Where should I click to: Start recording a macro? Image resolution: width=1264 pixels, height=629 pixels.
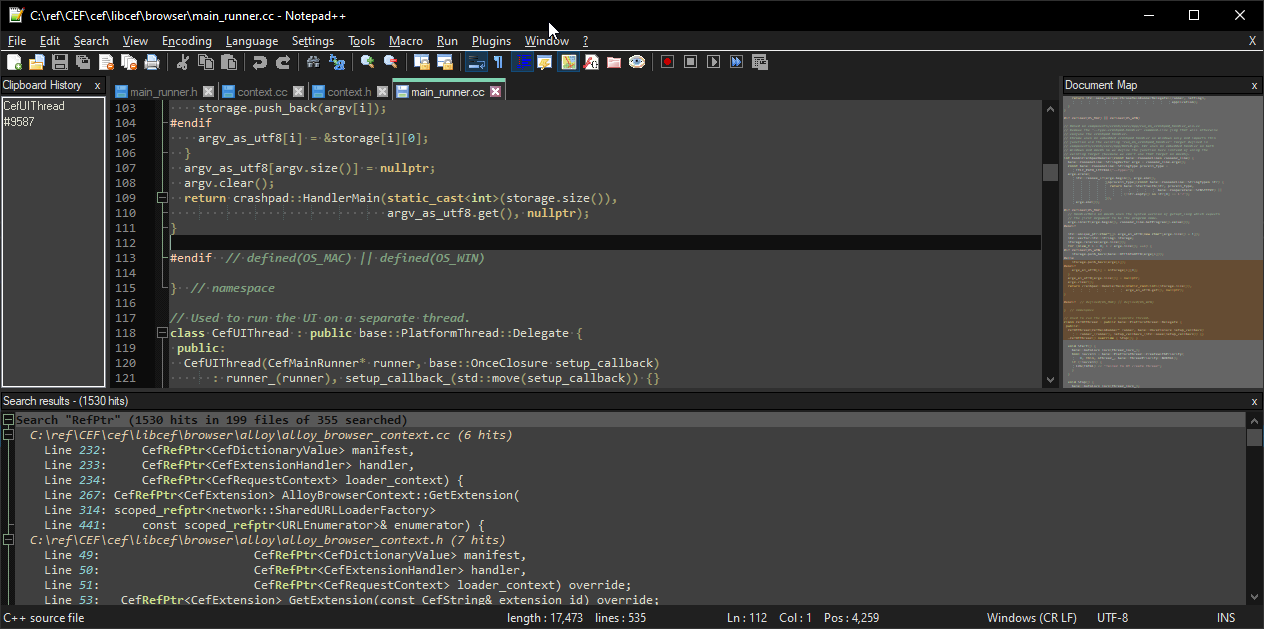(x=668, y=62)
